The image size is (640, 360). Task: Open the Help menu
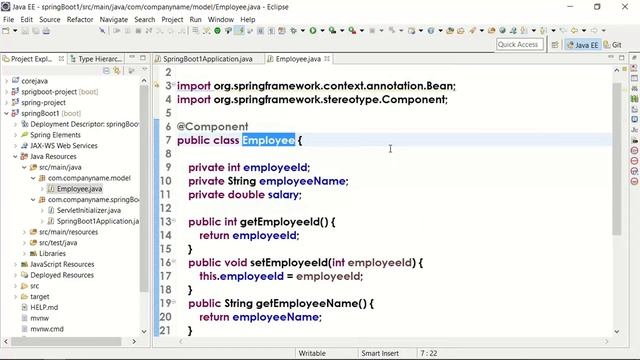(x=248, y=20)
